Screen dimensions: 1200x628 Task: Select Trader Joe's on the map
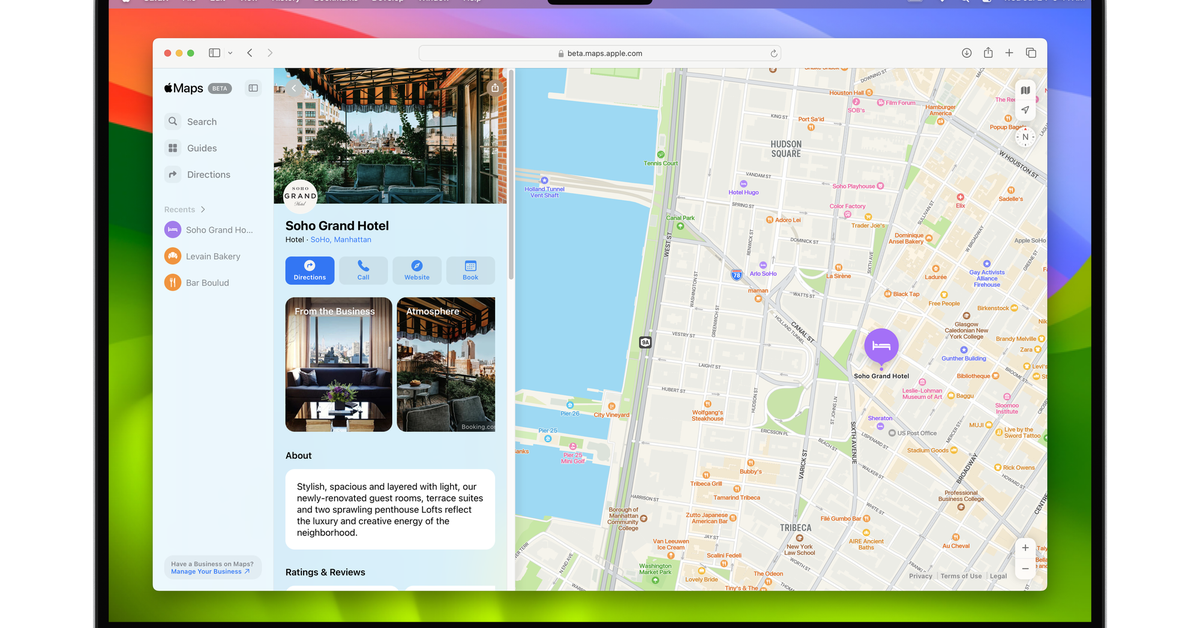[867, 219]
